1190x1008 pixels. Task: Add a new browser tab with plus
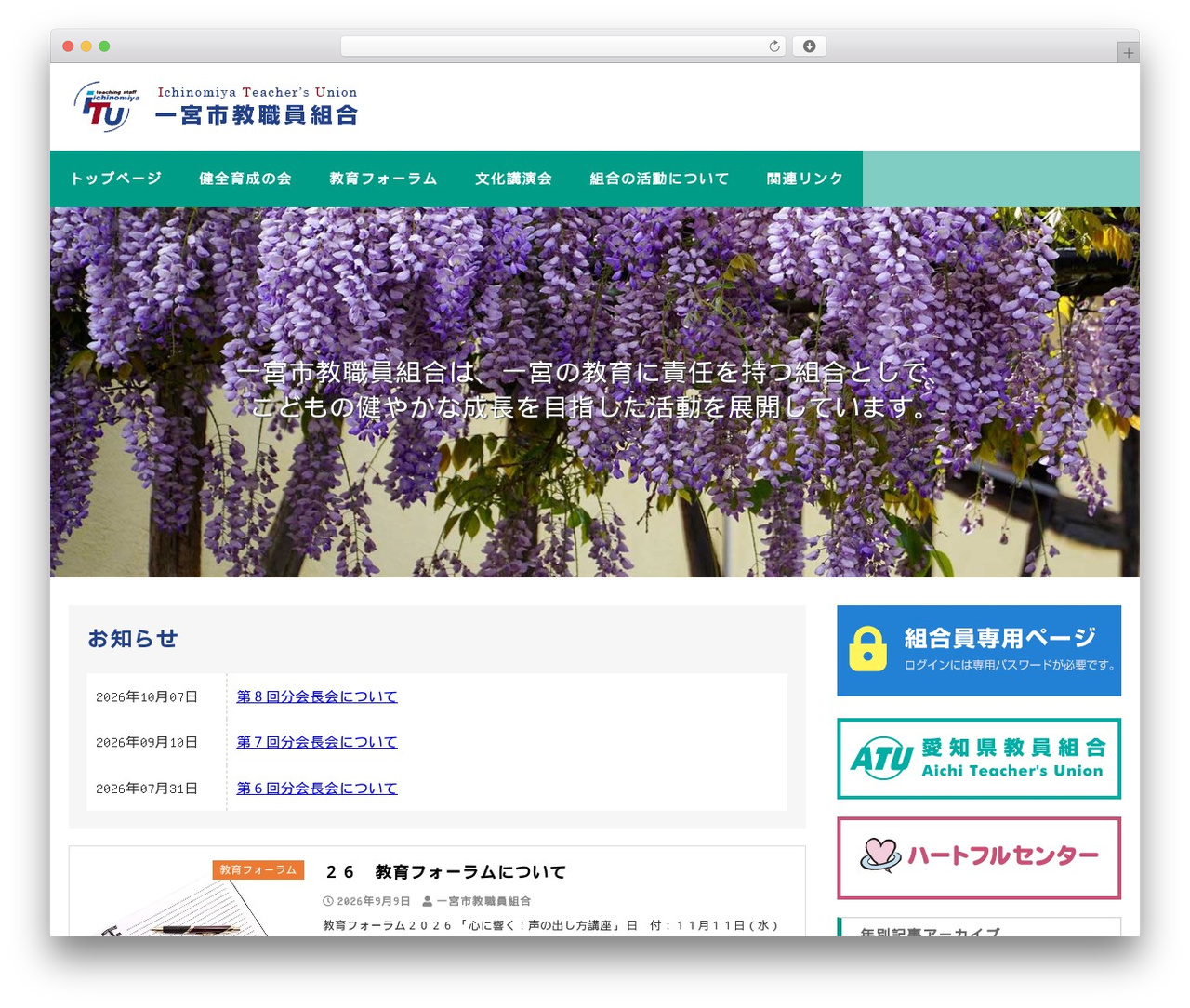pyautogui.click(x=1128, y=53)
